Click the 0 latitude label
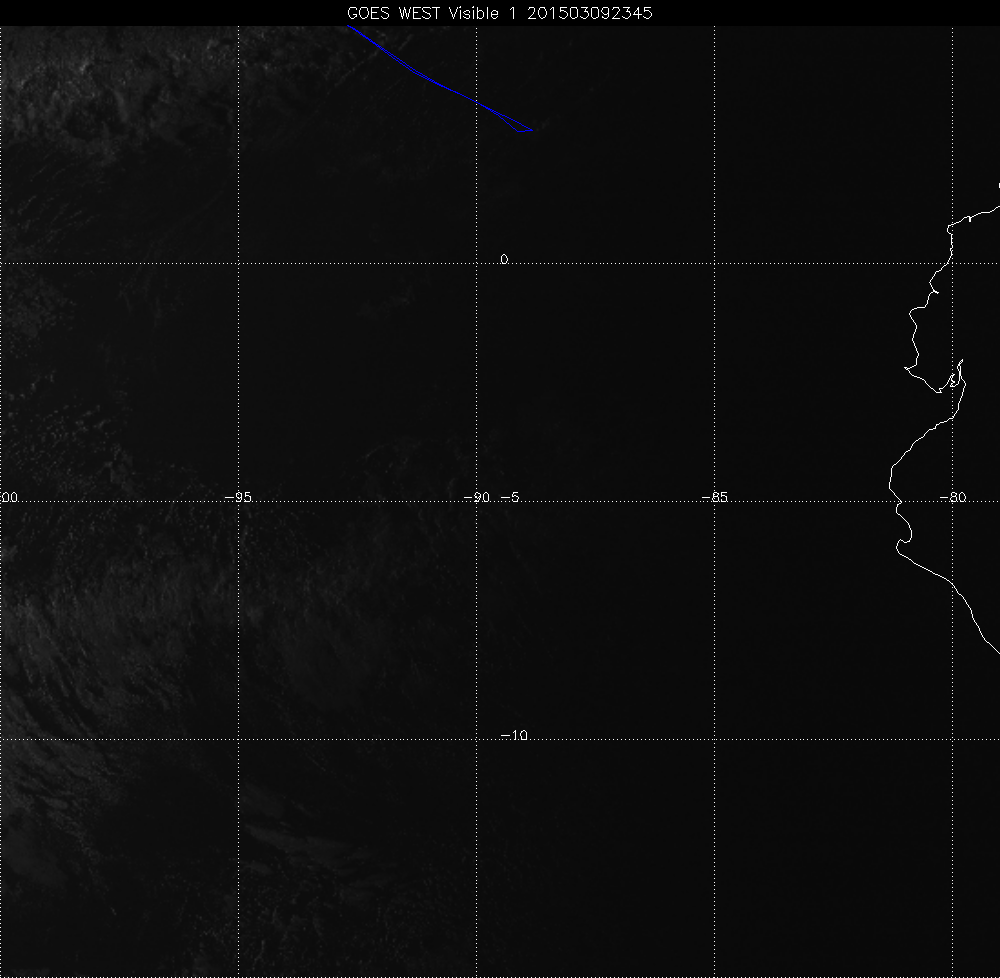Viewport: 1000px width, 978px height. pyautogui.click(x=504, y=260)
